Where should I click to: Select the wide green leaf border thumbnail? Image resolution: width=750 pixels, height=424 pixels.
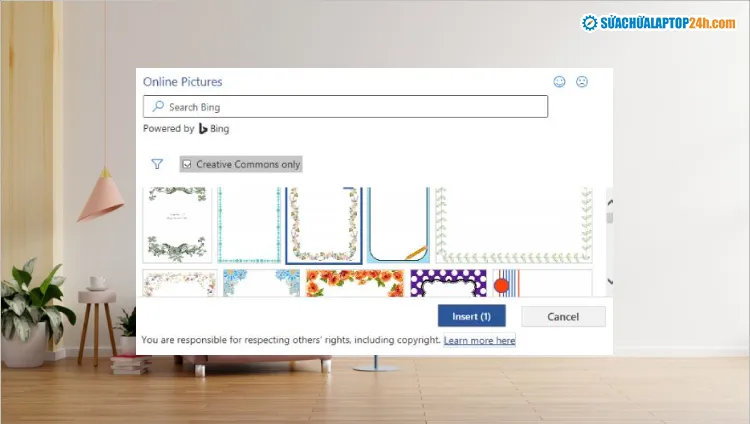point(513,225)
